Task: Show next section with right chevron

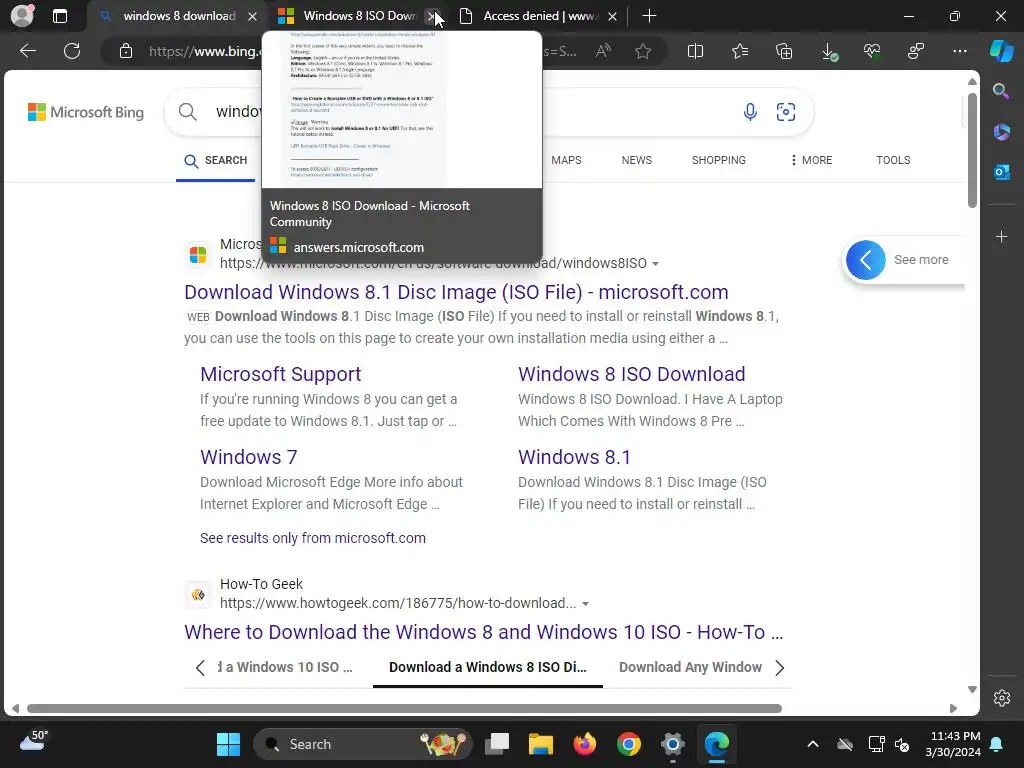Action: (779, 667)
